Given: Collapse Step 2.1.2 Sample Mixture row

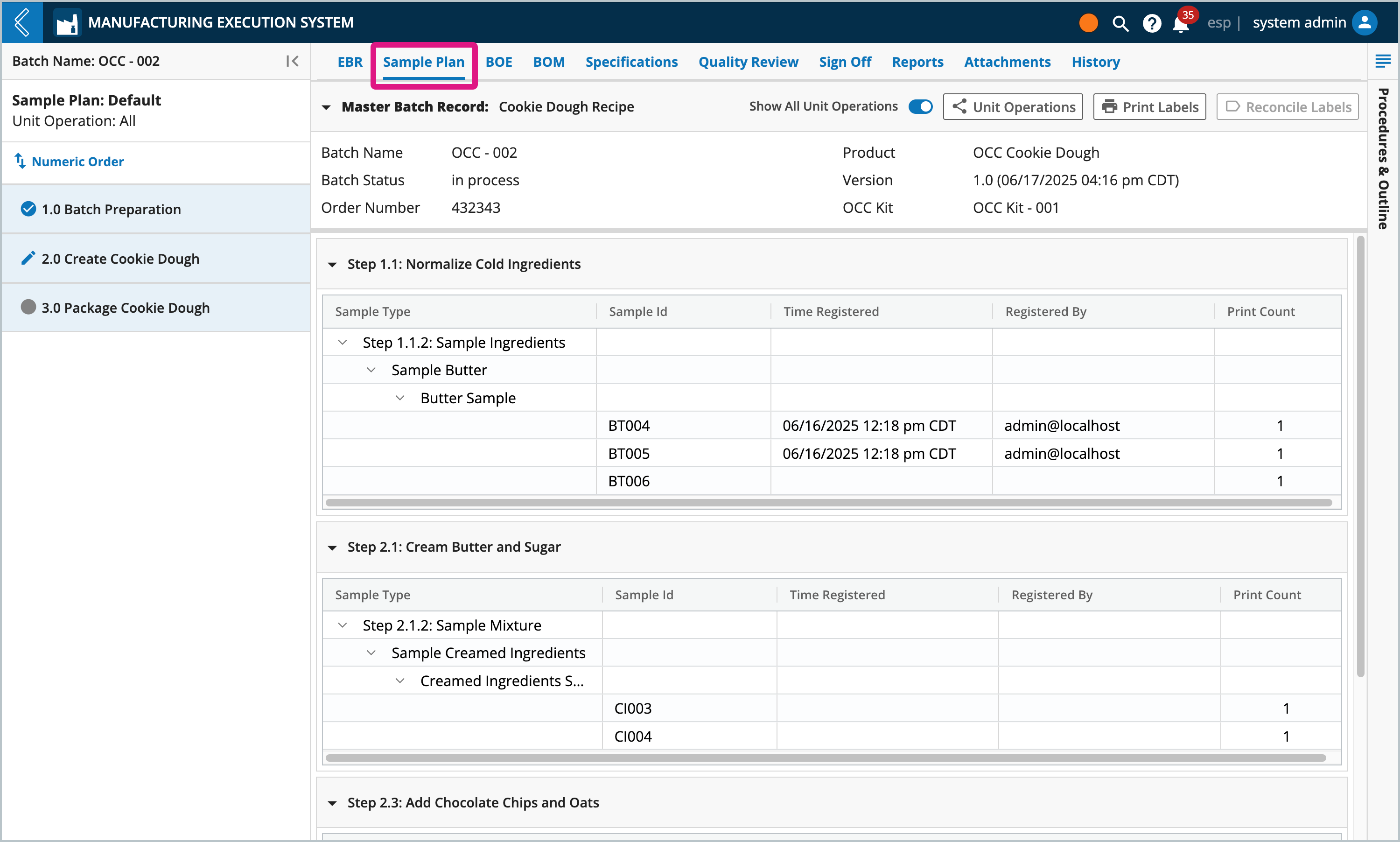Looking at the screenshot, I should pos(342,625).
